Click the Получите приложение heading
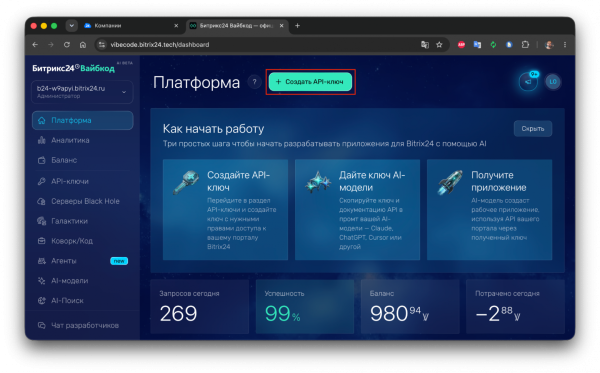This screenshot has height=373, width=600. (499, 181)
